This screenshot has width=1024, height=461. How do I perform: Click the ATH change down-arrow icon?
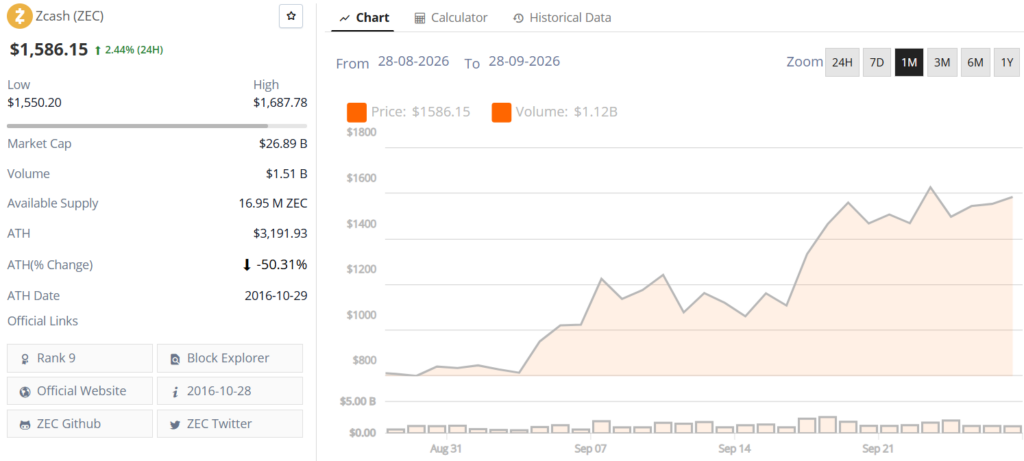click(246, 265)
